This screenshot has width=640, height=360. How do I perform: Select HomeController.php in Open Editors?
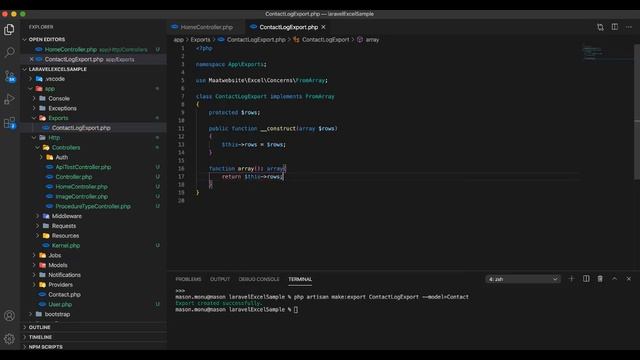pyautogui.click(x=93, y=49)
